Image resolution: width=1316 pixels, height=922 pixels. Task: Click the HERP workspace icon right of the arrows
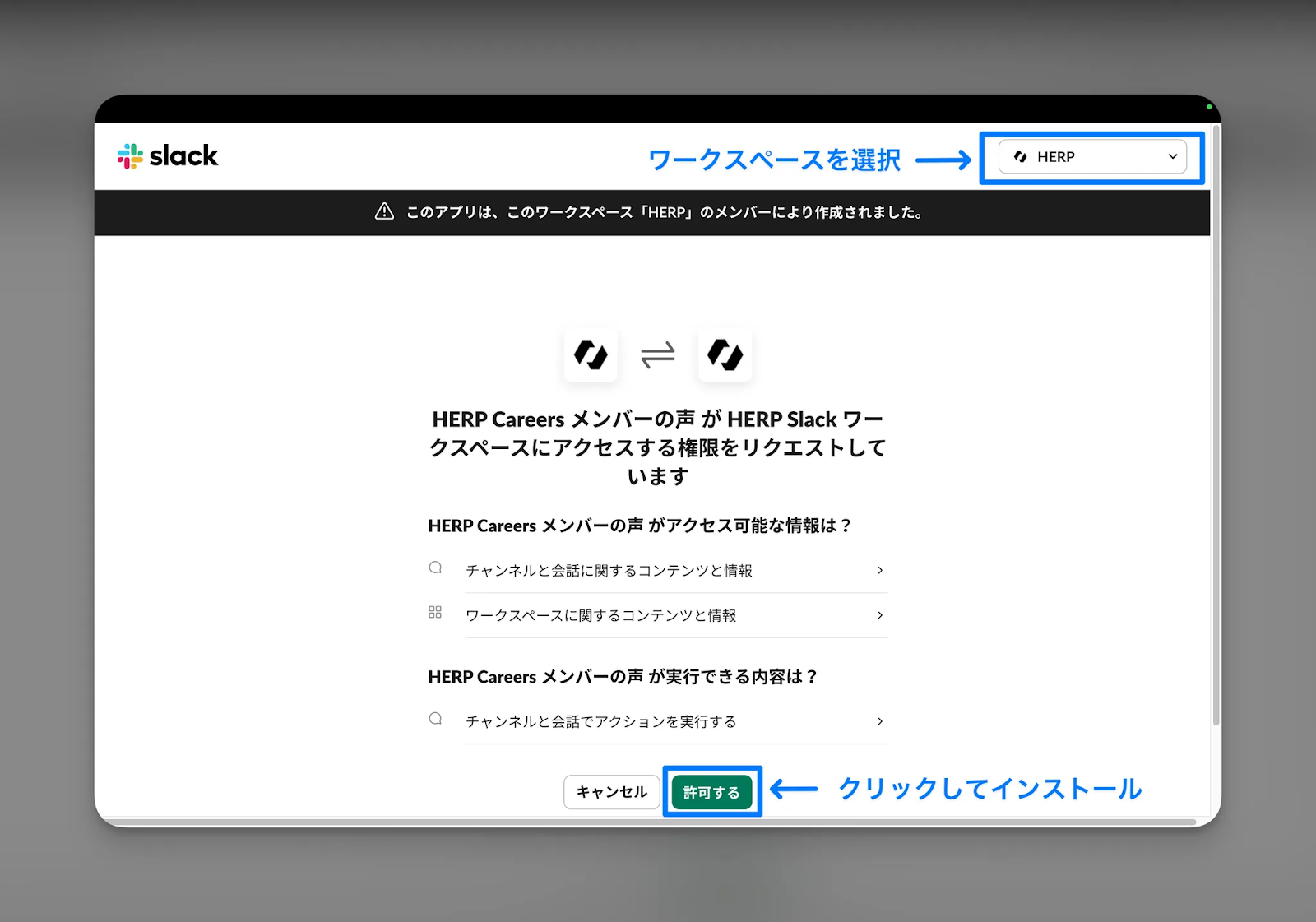pyautogui.click(x=725, y=354)
